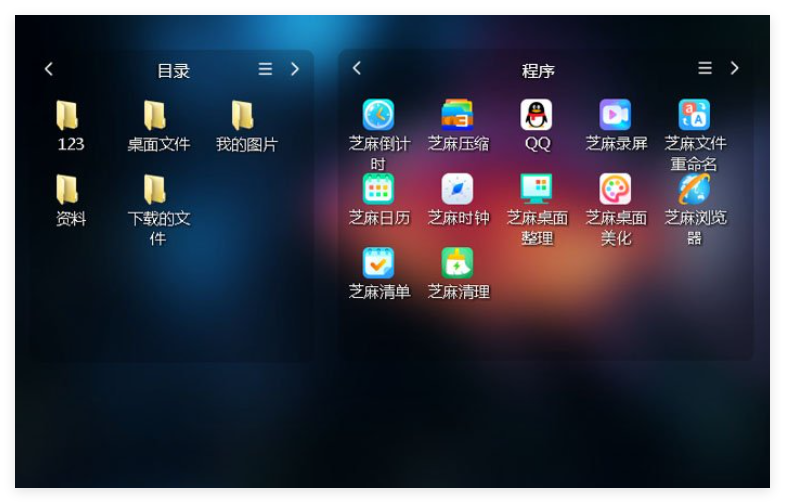785x503 pixels.
Task: Launch 芝麻桌面美化 beautify app
Action: pyautogui.click(x=615, y=189)
